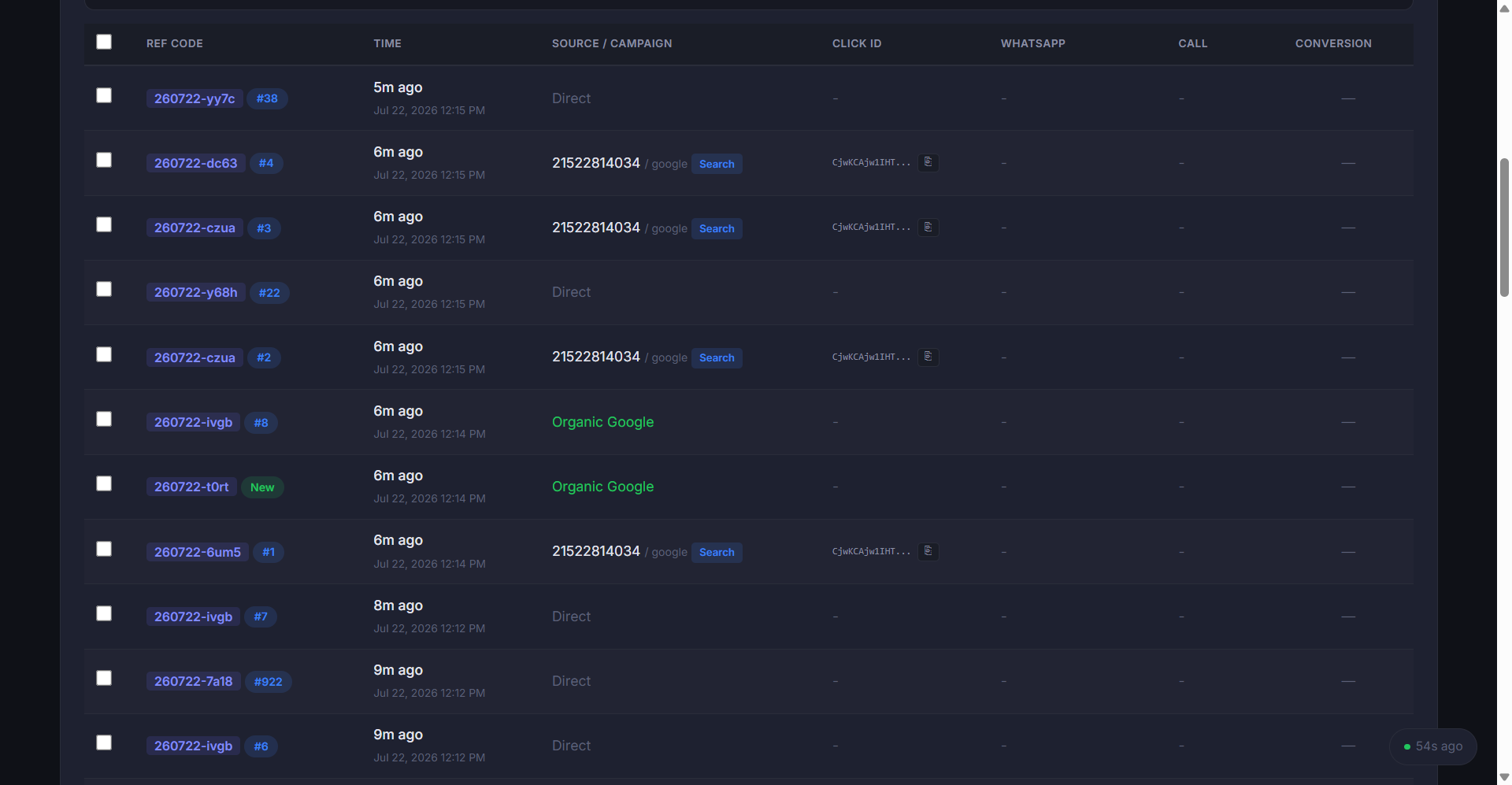
Task: Tick the select-all checkbox in table header
Action: (104, 42)
